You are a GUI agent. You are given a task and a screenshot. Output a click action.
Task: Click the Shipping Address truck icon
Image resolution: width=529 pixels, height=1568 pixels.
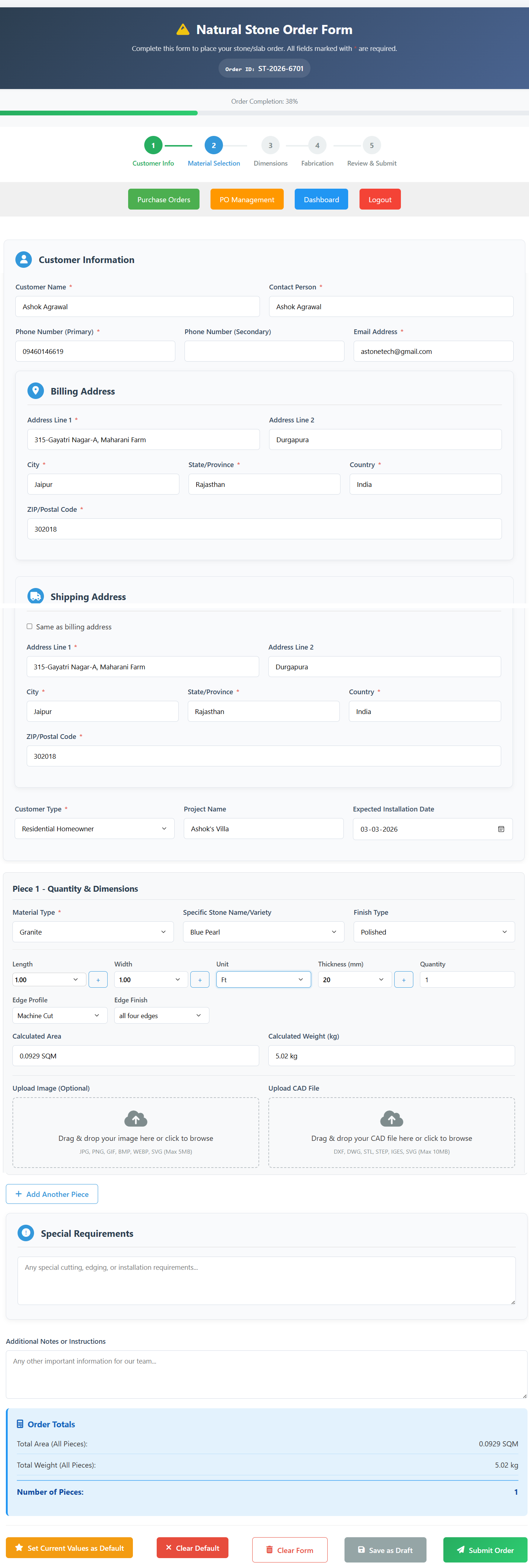point(36,596)
